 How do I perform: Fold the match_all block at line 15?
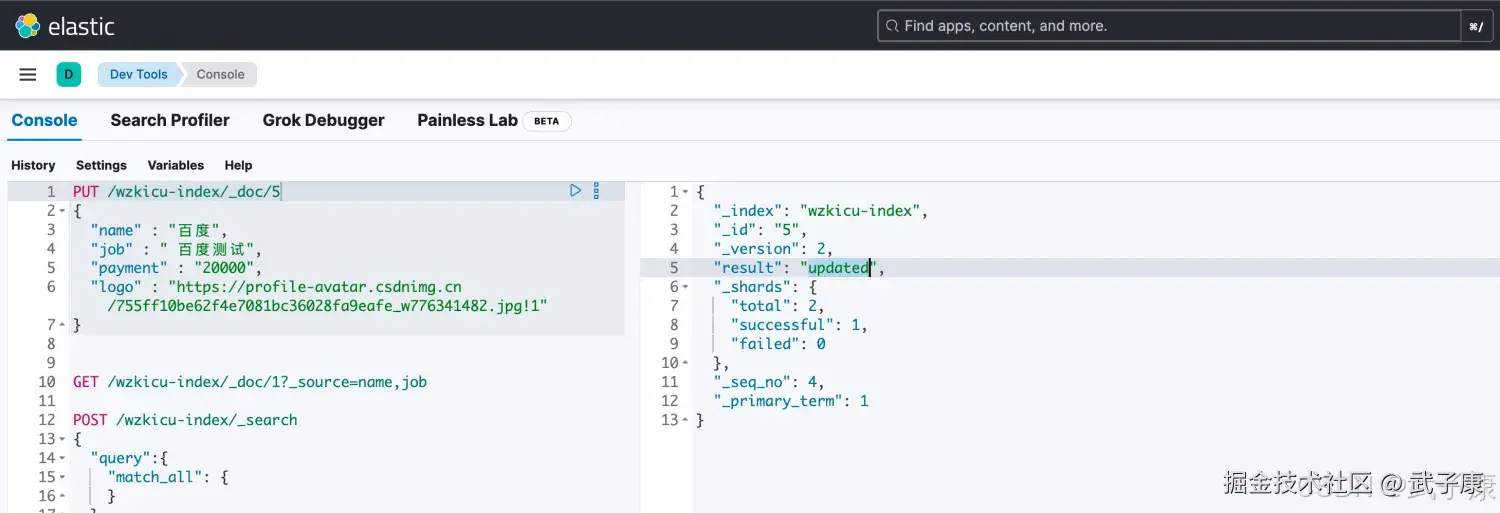click(63, 477)
